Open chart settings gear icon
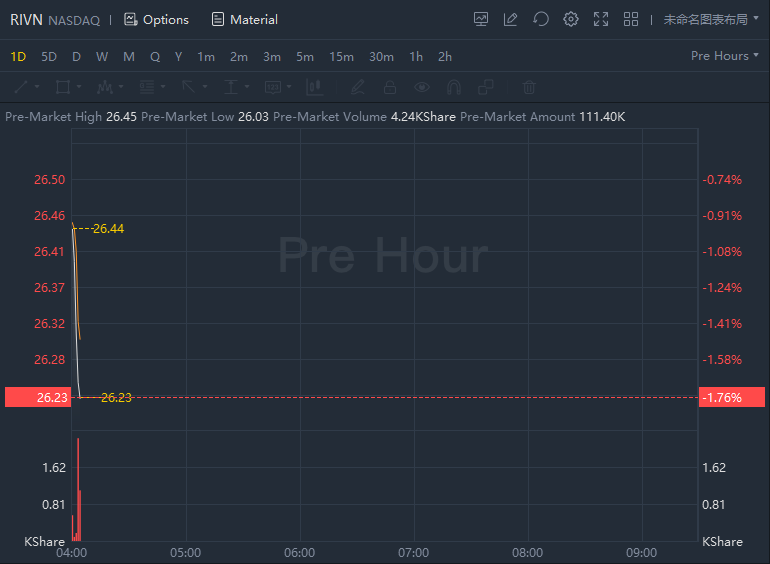The height and width of the screenshot is (564, 770). click(571, 19)
